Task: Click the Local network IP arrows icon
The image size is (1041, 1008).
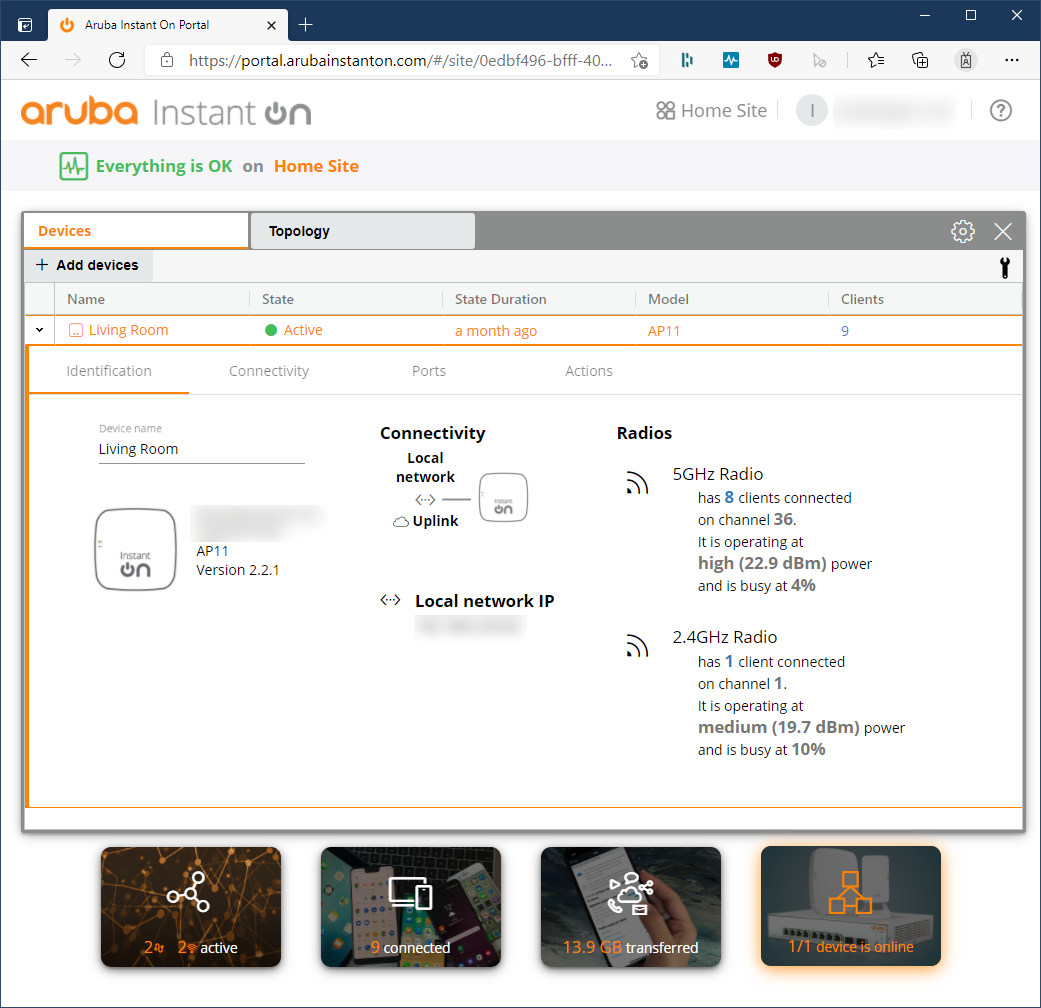Action: (x=390, y=600)
